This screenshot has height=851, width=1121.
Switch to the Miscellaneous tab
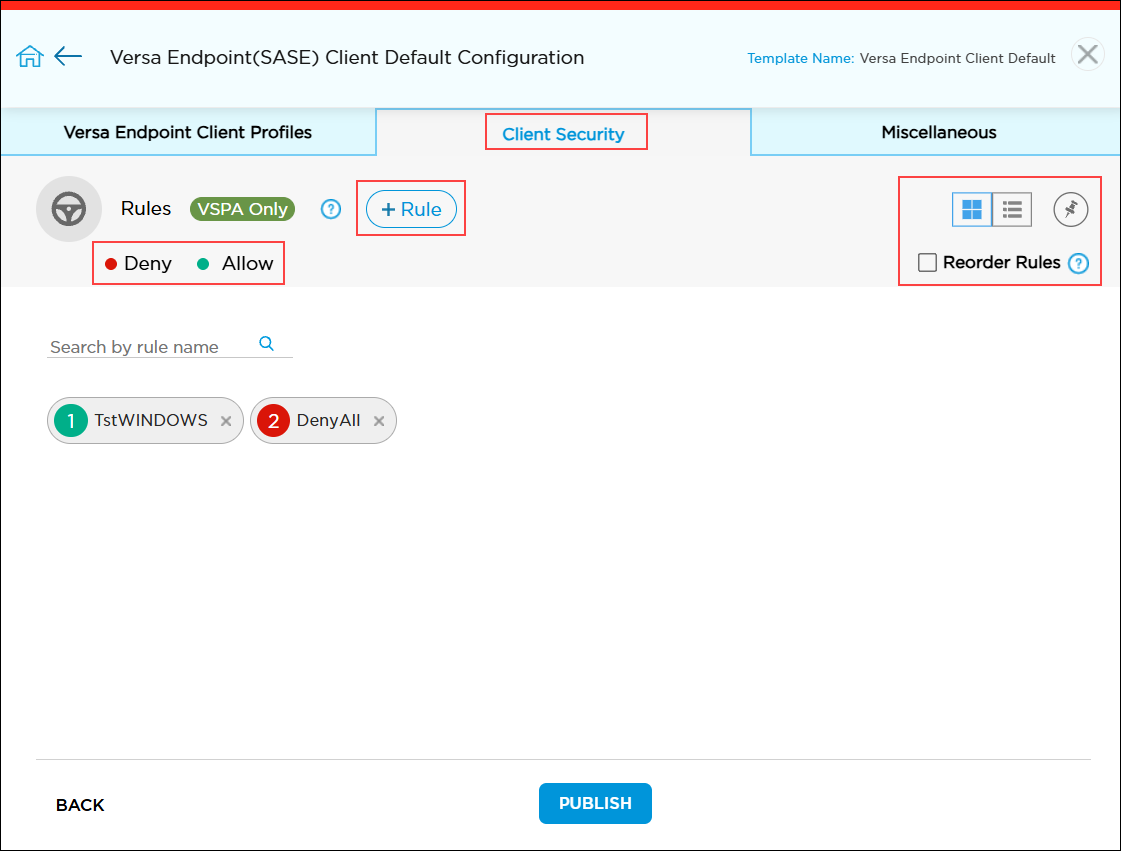pyautogui.click(x=938, y=132)
